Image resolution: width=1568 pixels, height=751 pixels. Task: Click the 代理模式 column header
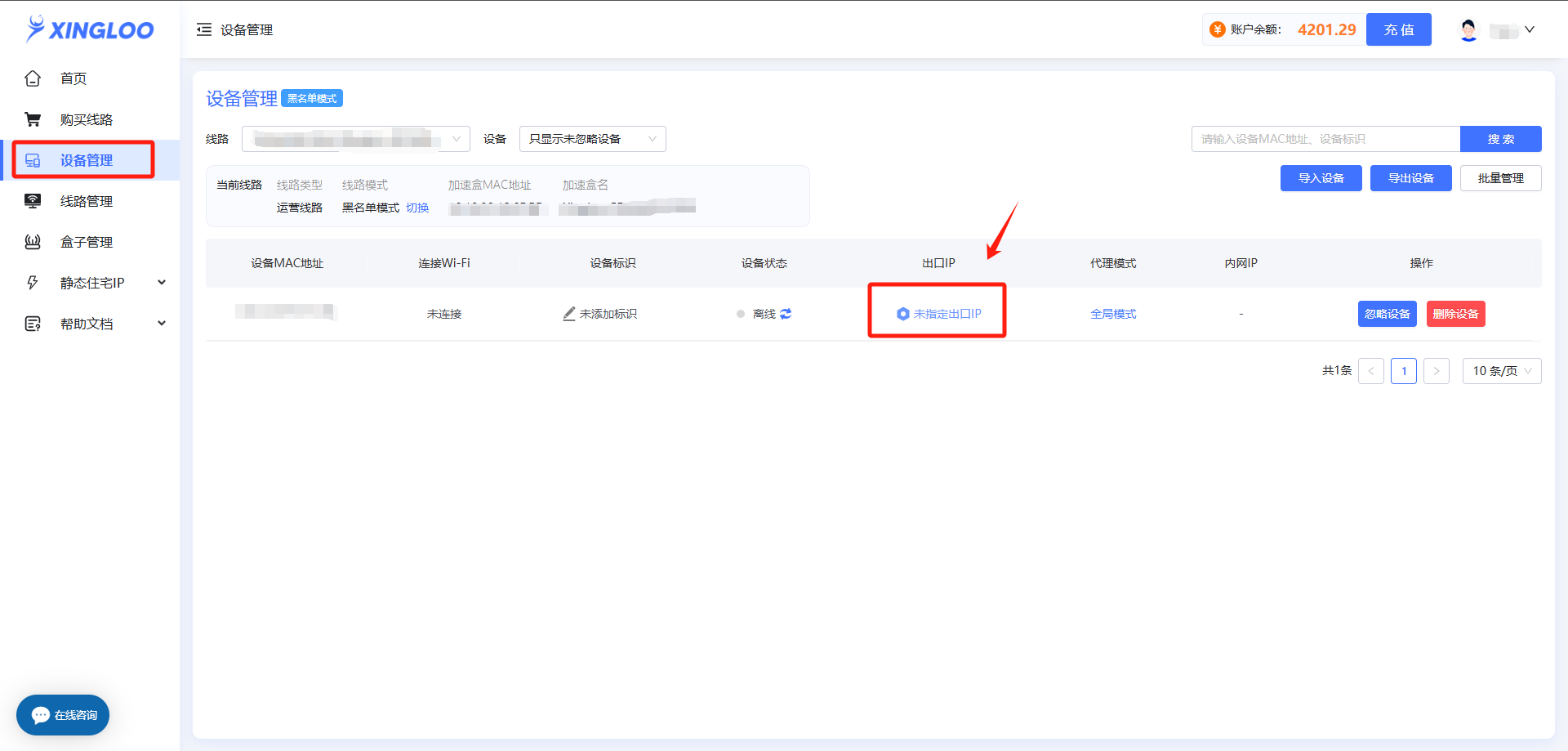(1113, 263)
